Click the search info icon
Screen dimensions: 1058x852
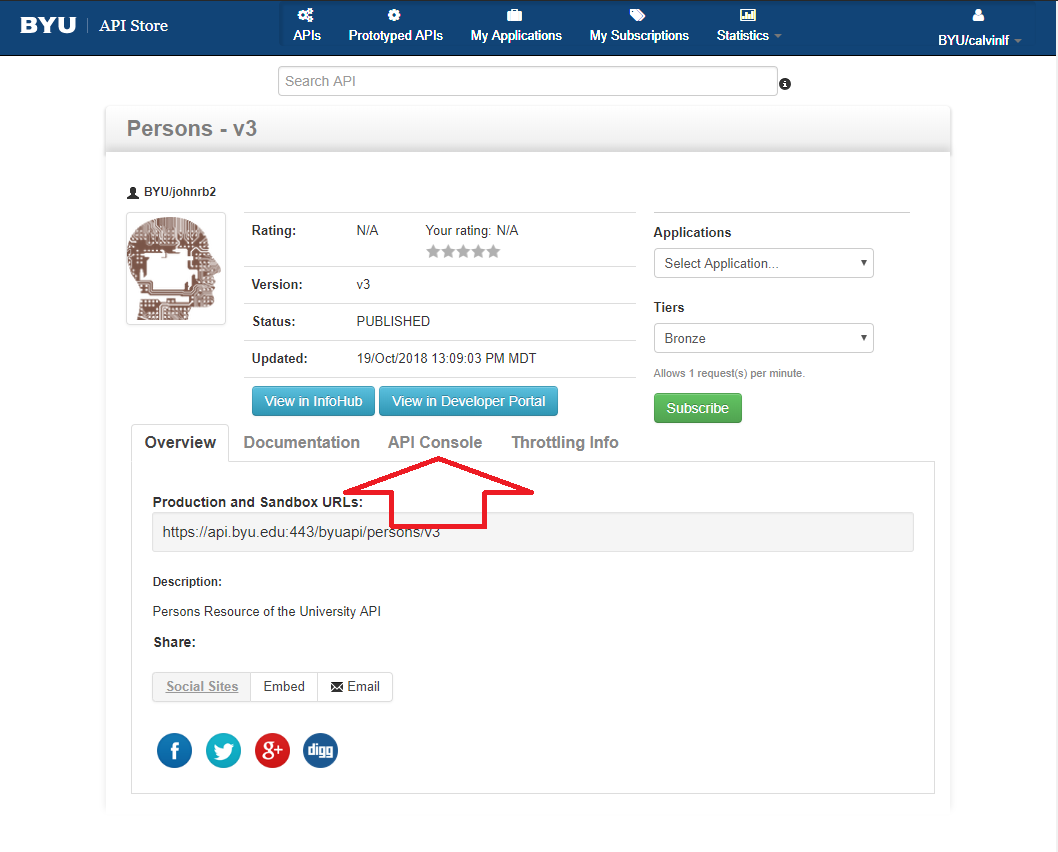click(x=785, y=84)
